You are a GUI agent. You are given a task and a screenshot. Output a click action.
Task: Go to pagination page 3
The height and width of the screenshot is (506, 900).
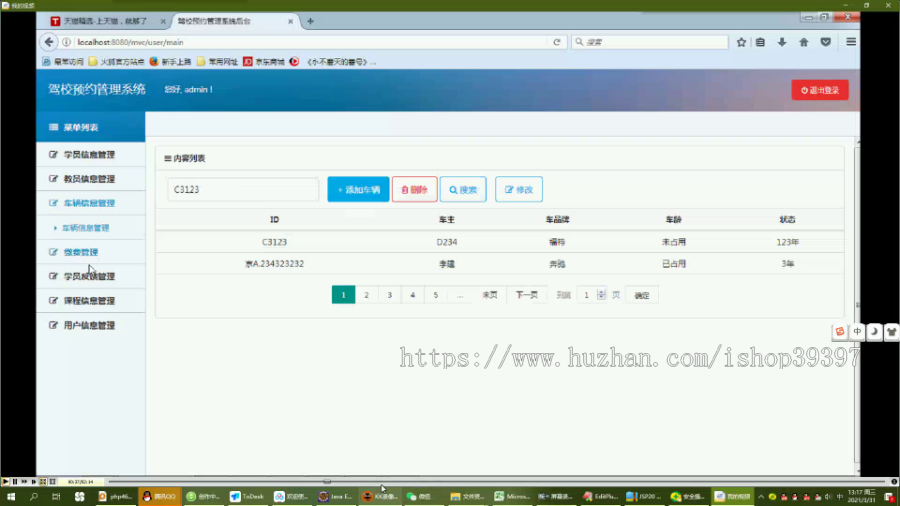pyautogui.click(x=389, y=295)
